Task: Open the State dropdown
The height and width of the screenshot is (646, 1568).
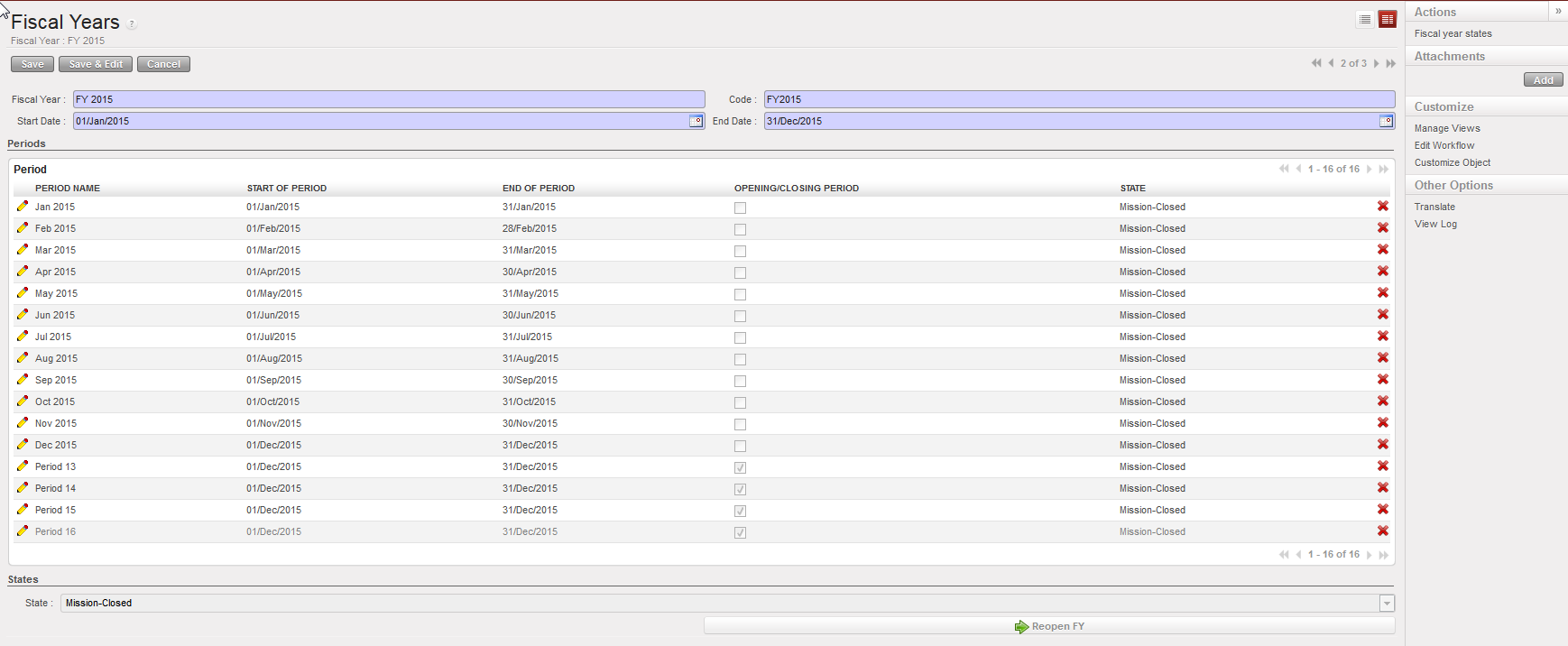Action: (1387, 604)
